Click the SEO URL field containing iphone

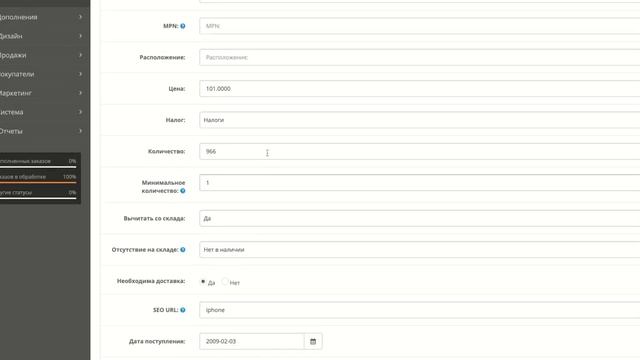point(420,310)
